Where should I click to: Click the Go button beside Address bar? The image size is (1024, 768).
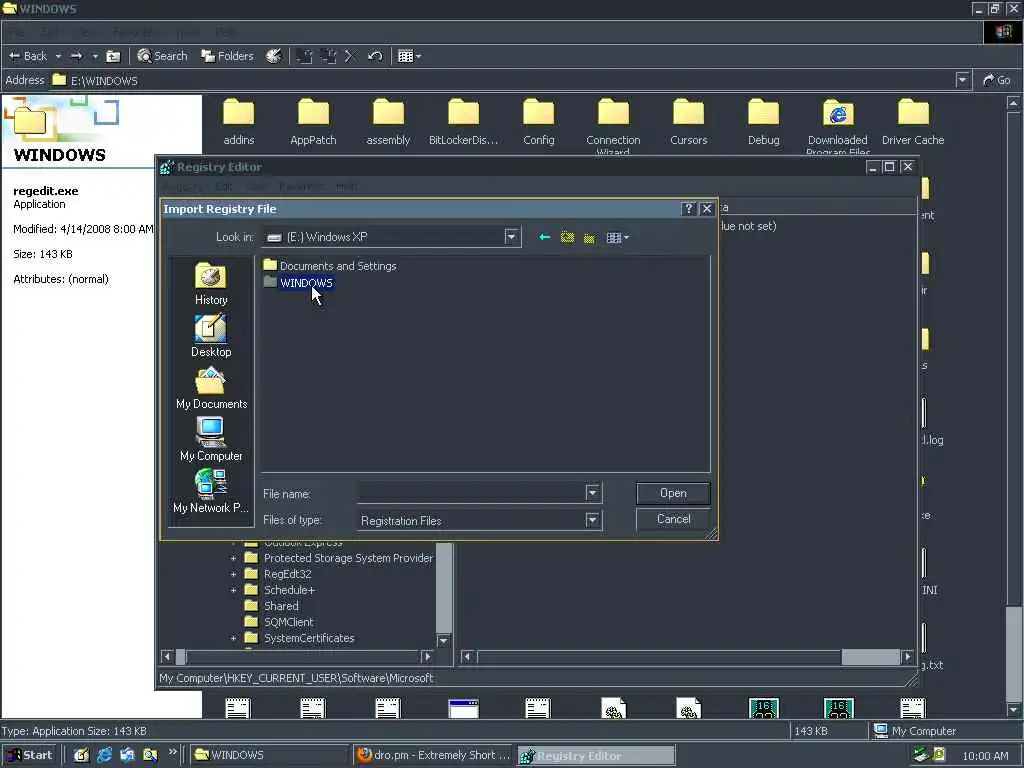(997, 80)
